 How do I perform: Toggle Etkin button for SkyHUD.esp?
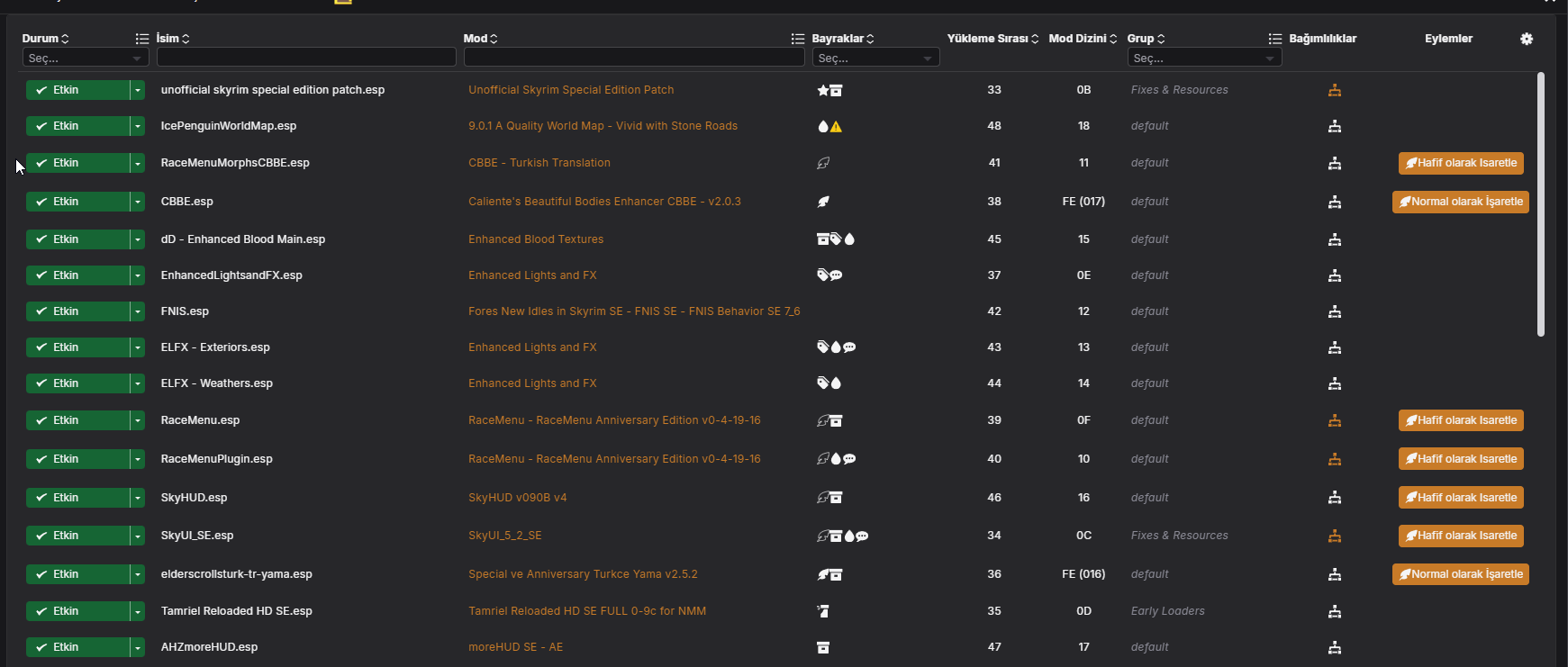[77, 498]
